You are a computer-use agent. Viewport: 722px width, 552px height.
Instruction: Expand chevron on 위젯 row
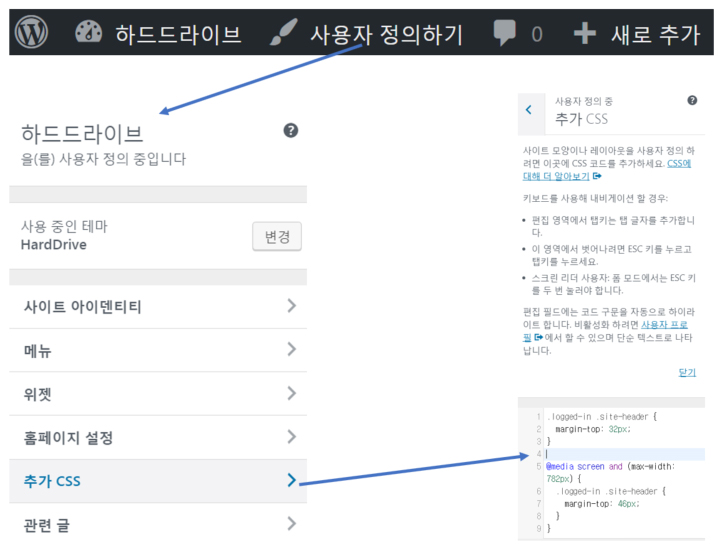coord(291,393)
